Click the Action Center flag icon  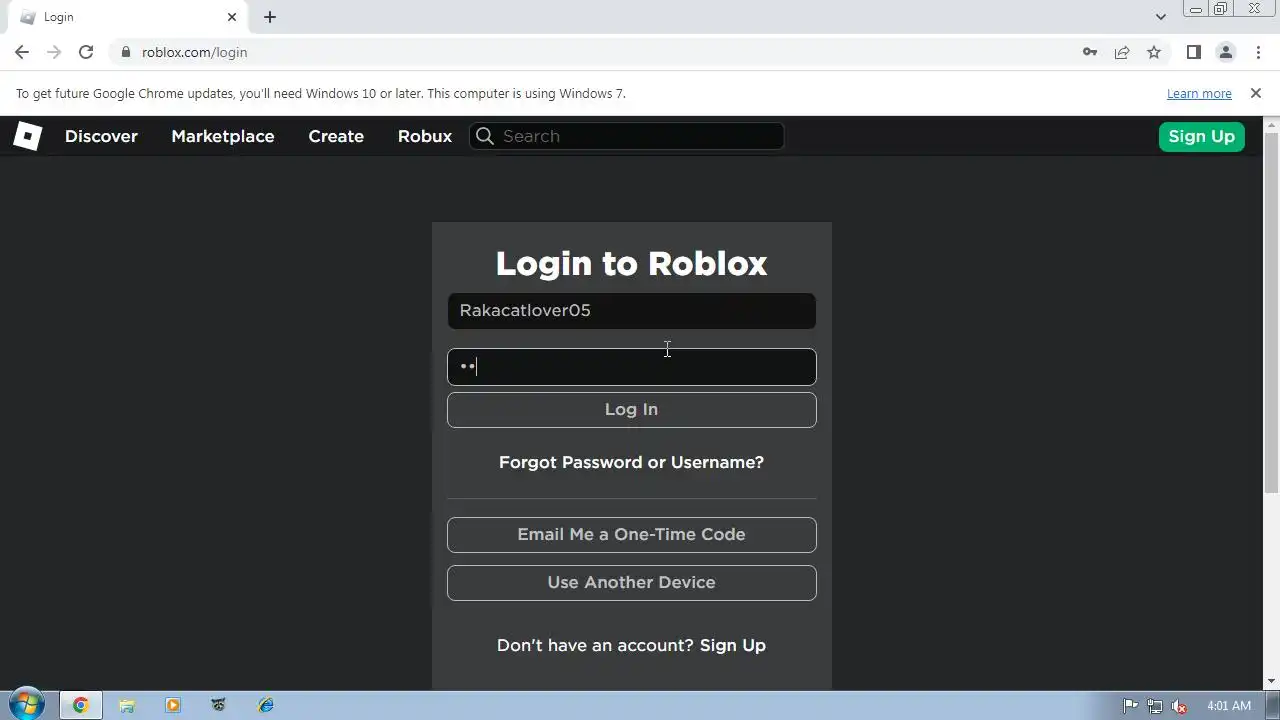coord(1131,706)
